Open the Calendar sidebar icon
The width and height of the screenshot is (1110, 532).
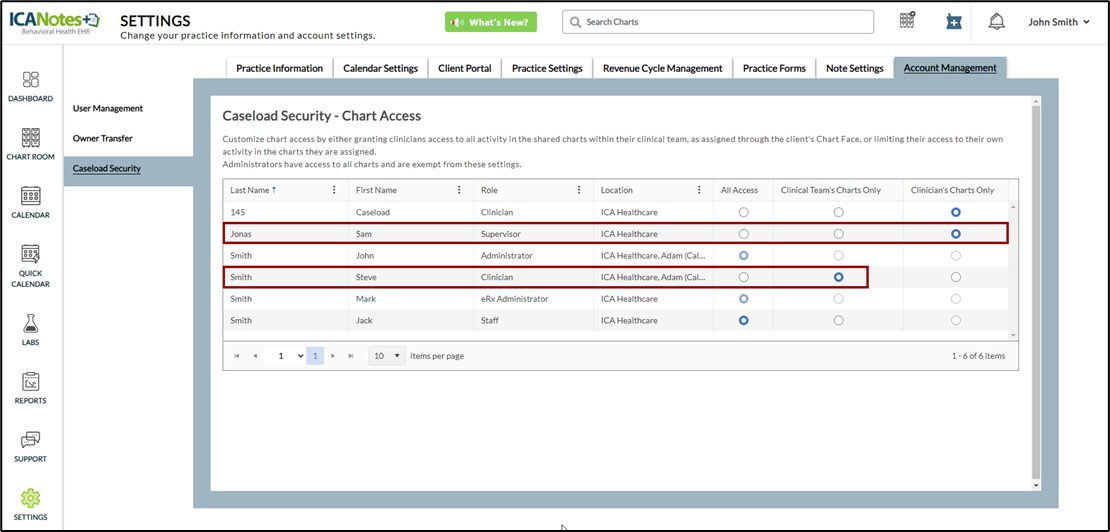[x=30, y=196]
